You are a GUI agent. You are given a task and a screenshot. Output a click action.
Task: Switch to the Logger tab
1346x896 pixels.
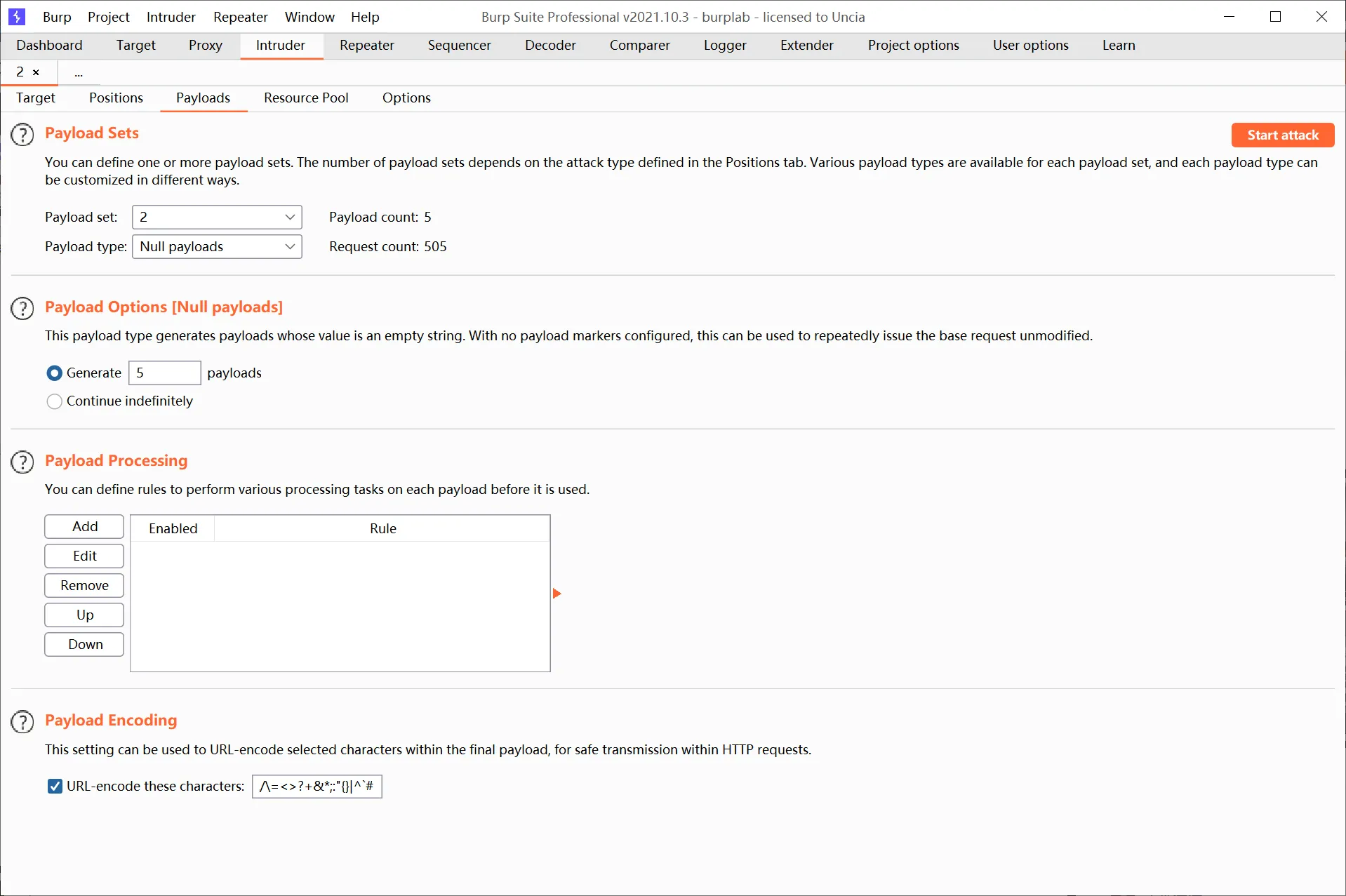point(725,46)
